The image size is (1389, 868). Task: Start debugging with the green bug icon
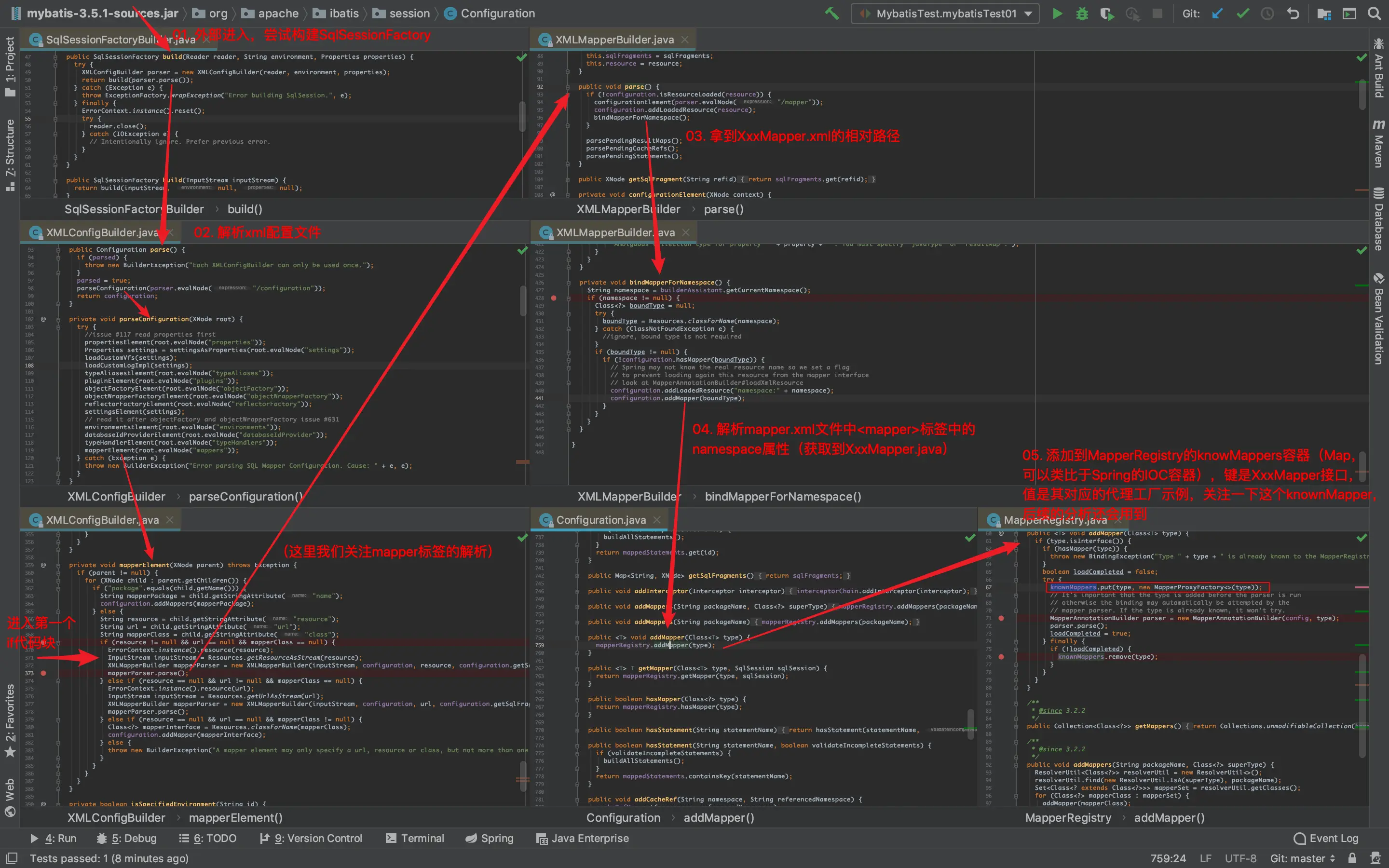[1082, 13]
